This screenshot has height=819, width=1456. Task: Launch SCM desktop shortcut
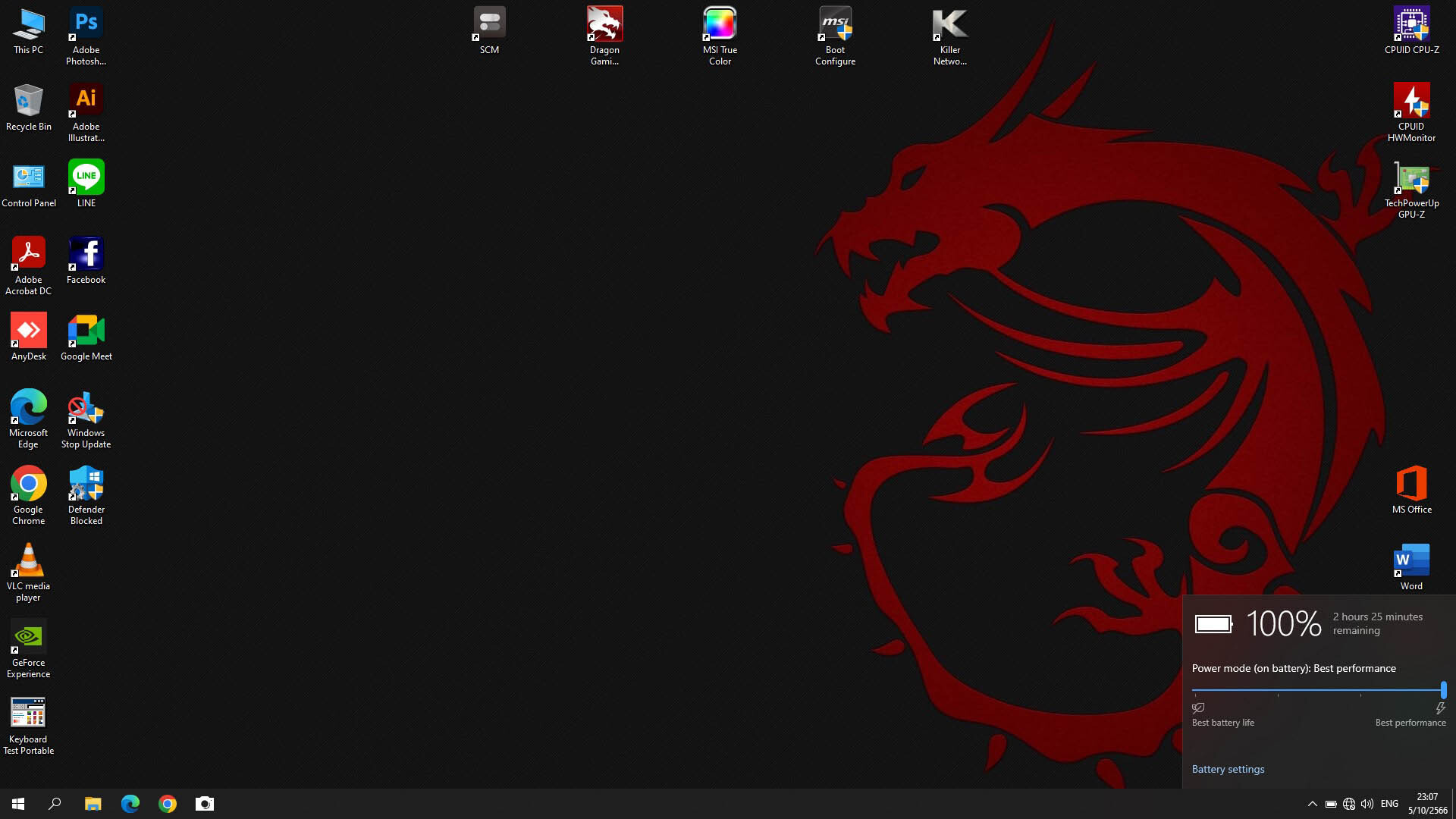pyautogui.click(x=489, y=31)
